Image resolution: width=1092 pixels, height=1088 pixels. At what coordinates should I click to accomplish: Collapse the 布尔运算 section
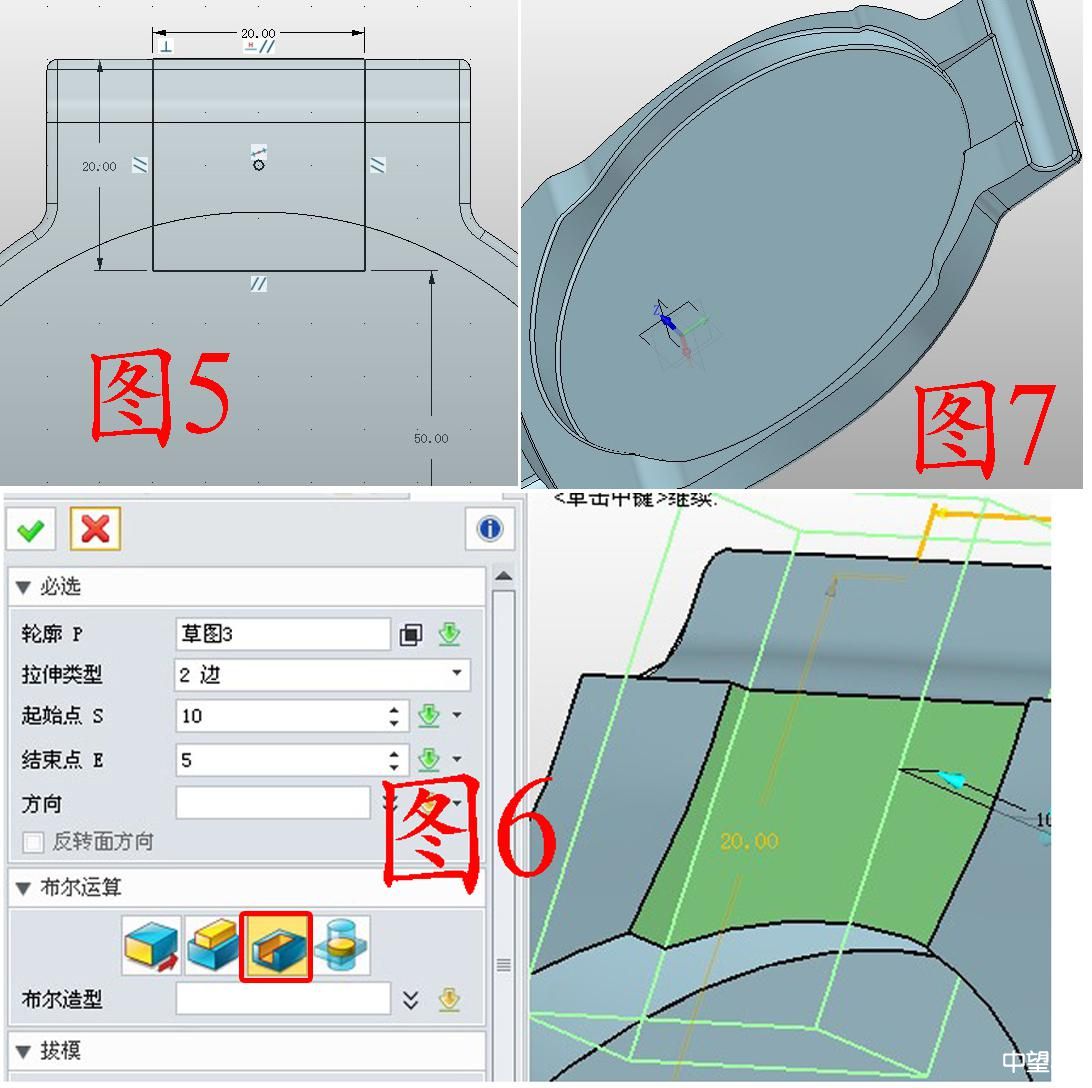pos(23,887)
